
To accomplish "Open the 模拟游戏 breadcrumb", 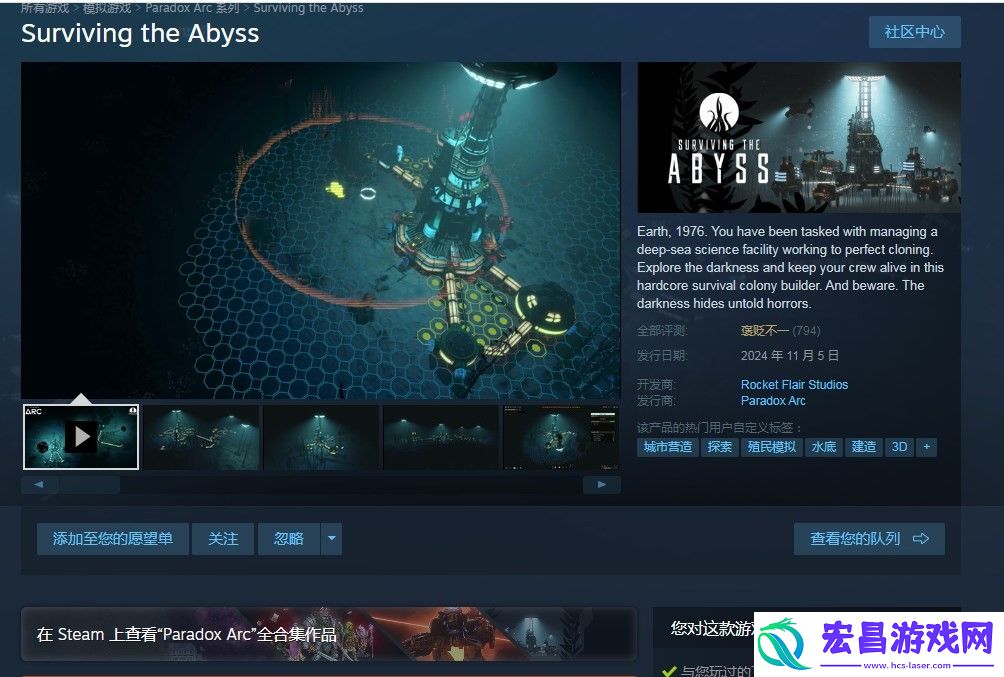I will 107,8.
